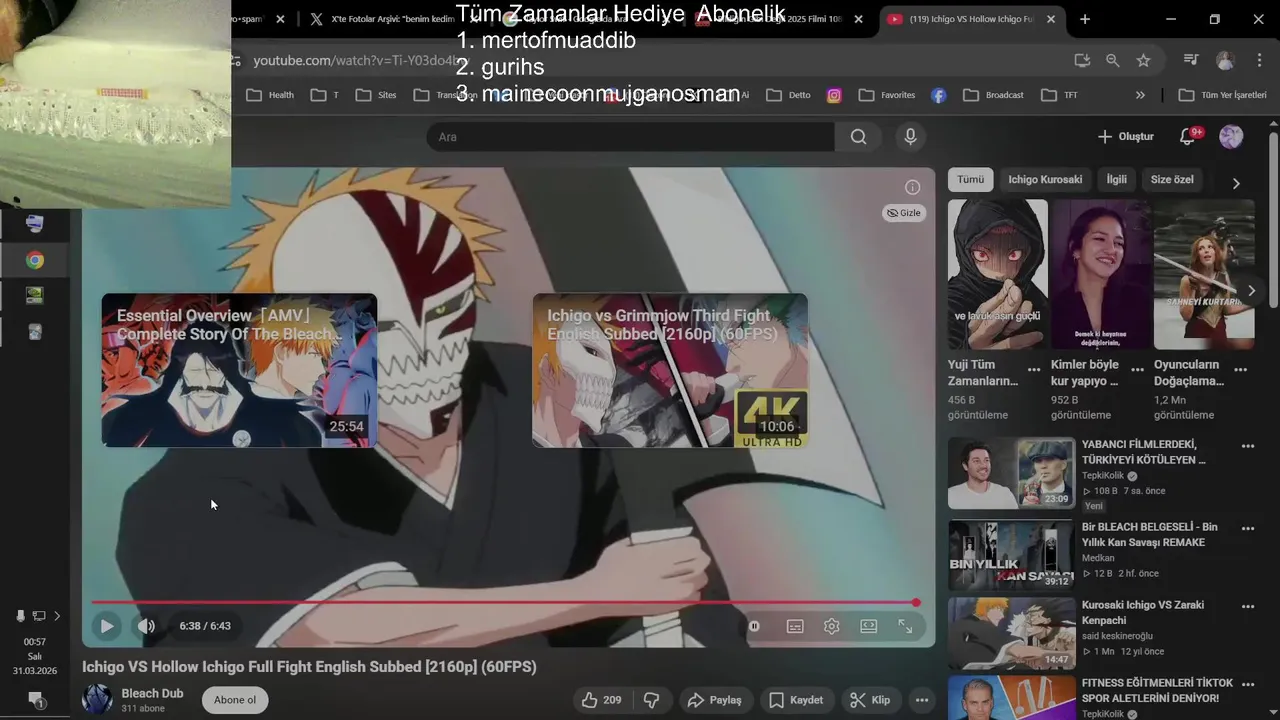This screenshot has height=720, width=1280.
Task: Open Kurosaki Ichigo VS Zaraki Kenpachi video
Action: 1143,612
